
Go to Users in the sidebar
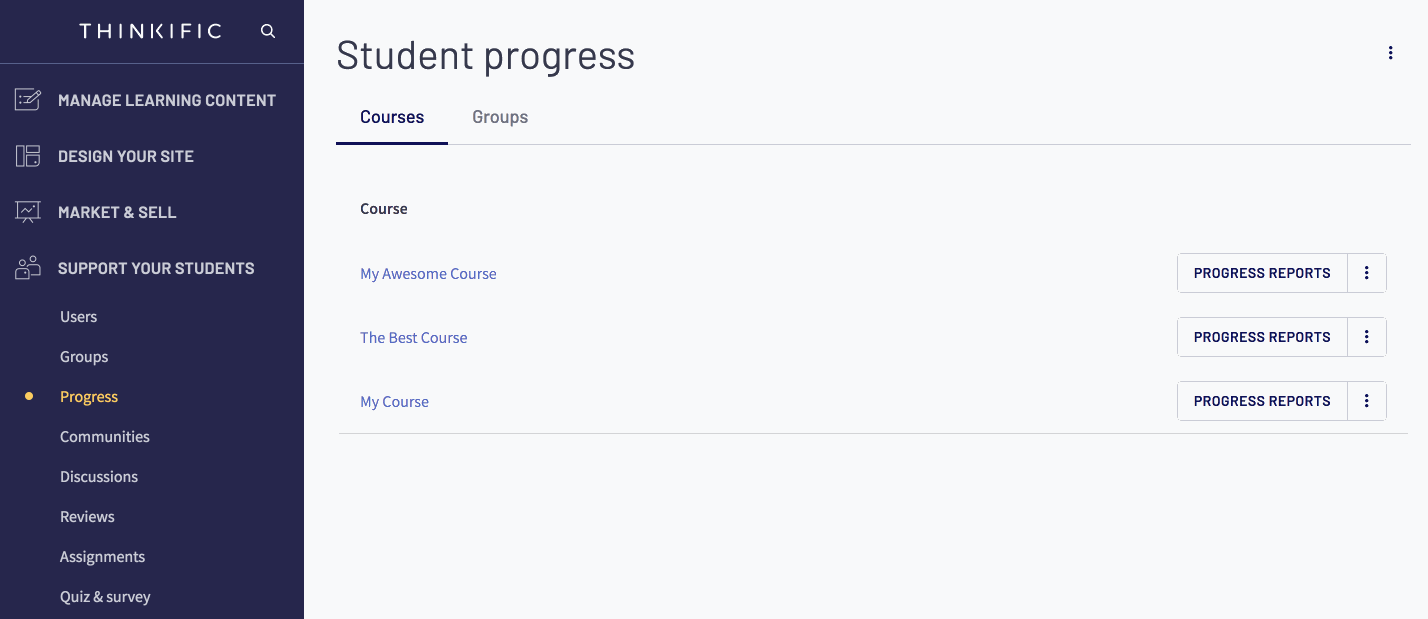[78, 317]
